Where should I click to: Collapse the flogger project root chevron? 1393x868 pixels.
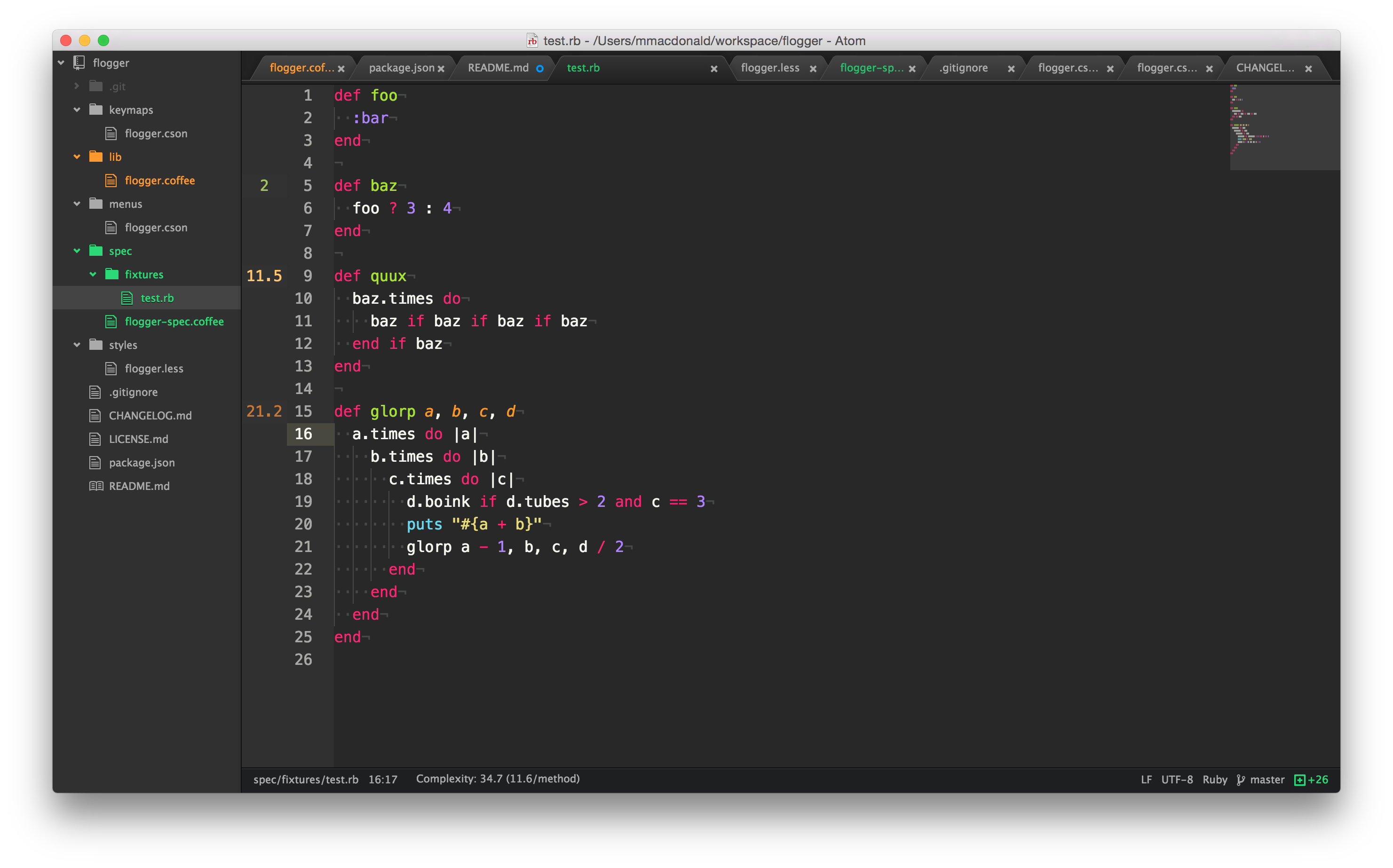click(x=61, y=63)
